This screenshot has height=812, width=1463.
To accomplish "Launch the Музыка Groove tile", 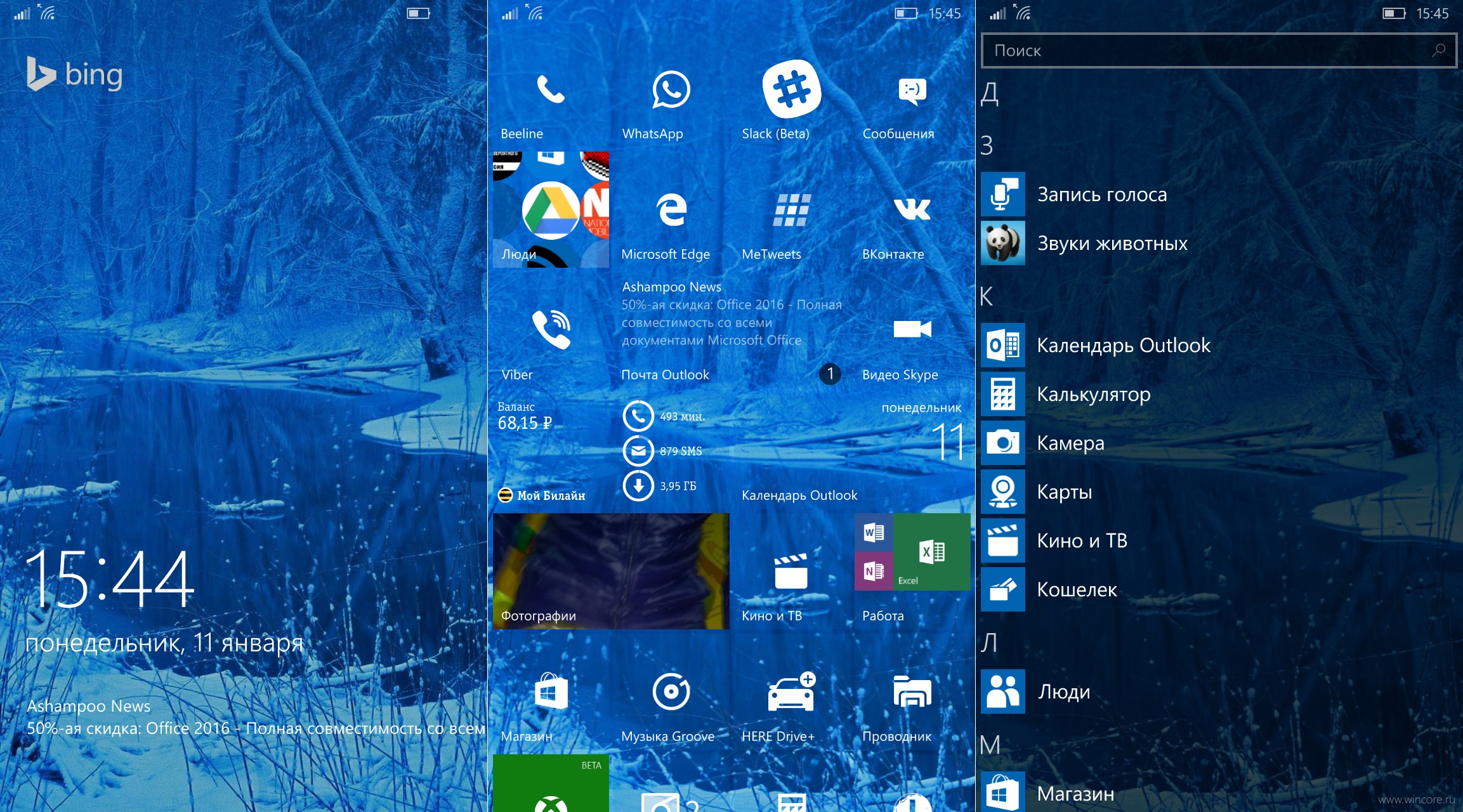I will point(671,691).
